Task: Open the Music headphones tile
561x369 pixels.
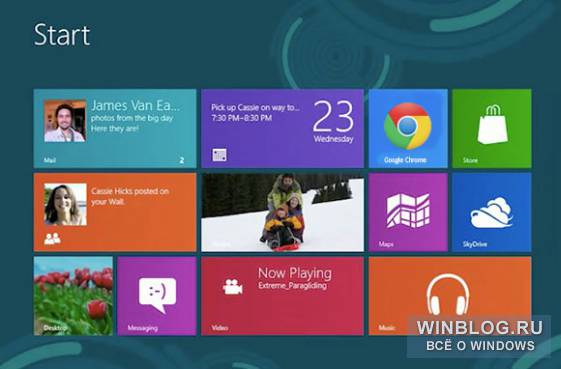Action: point(450,296)
